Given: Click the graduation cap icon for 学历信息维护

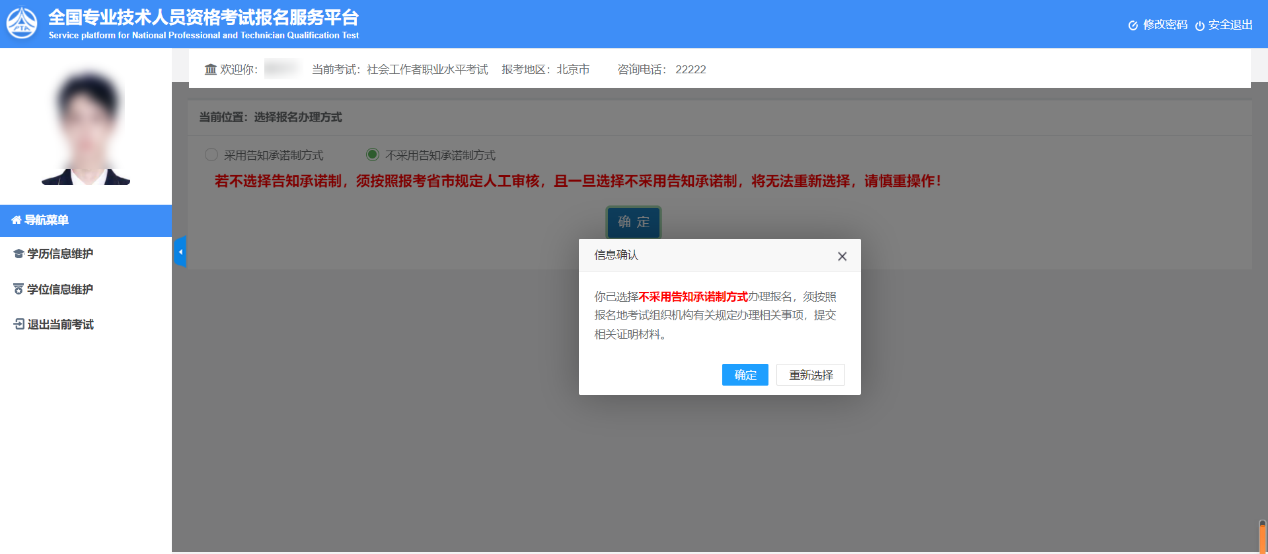Looking at the screenshot, I should tap(17, 254).
